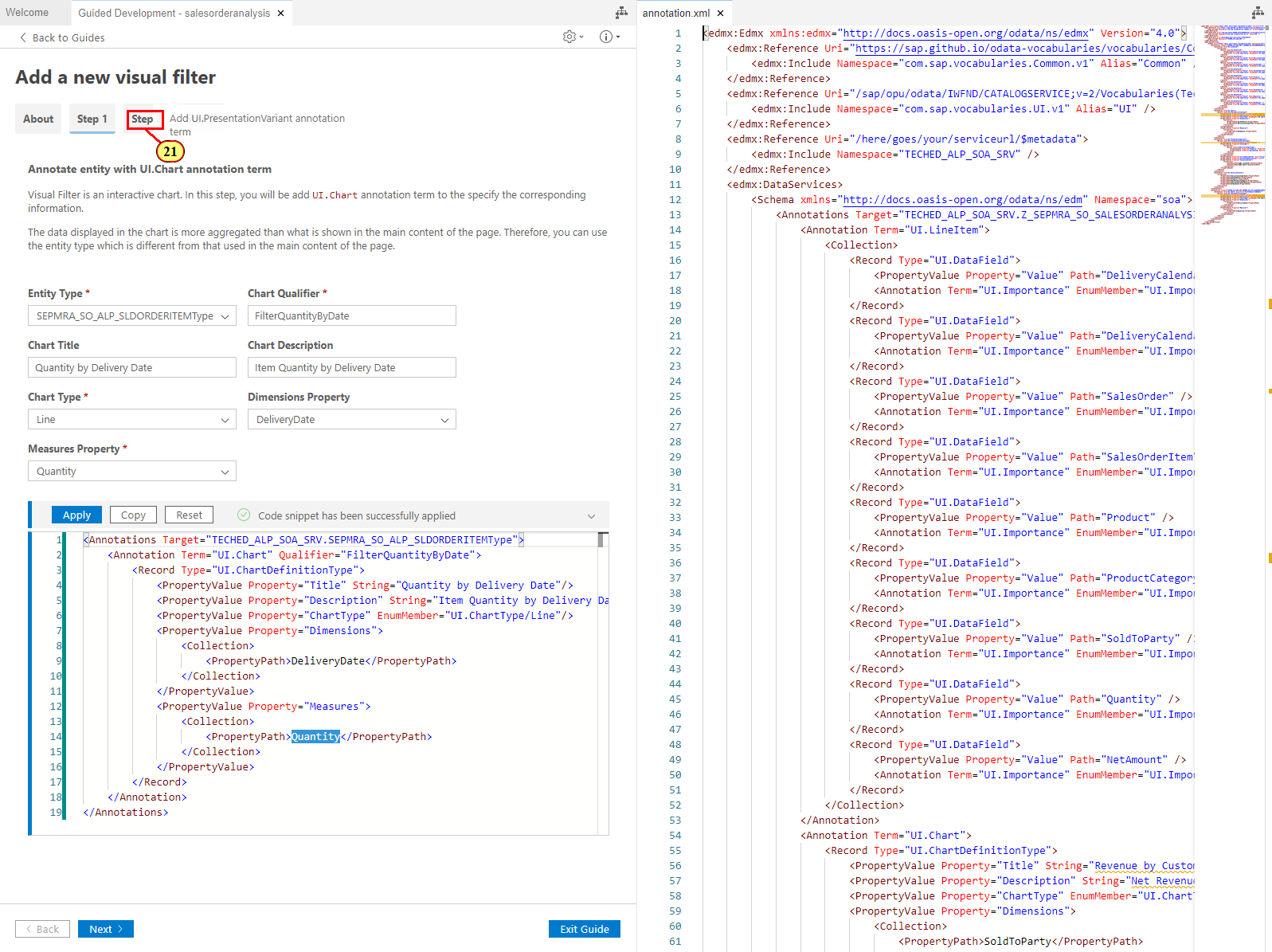Click the green success check icon
The image size is (1272, 952).
pos(244,515)
